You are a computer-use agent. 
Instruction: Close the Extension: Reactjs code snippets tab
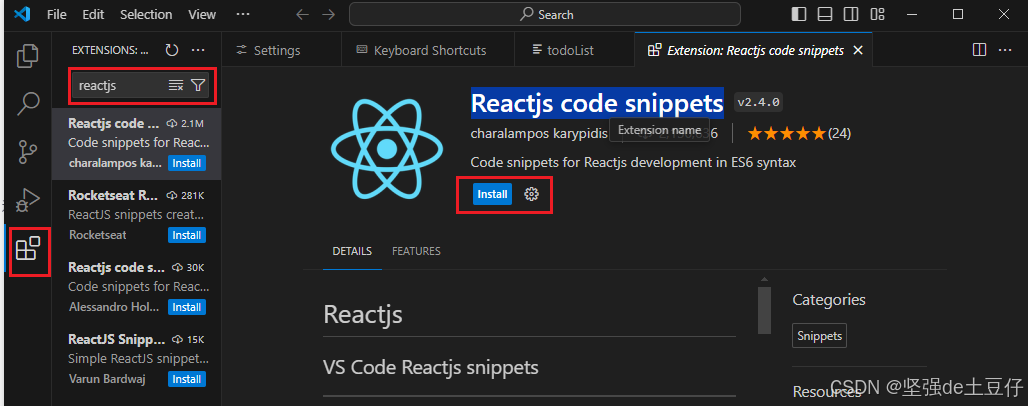(x=858, y=51)
